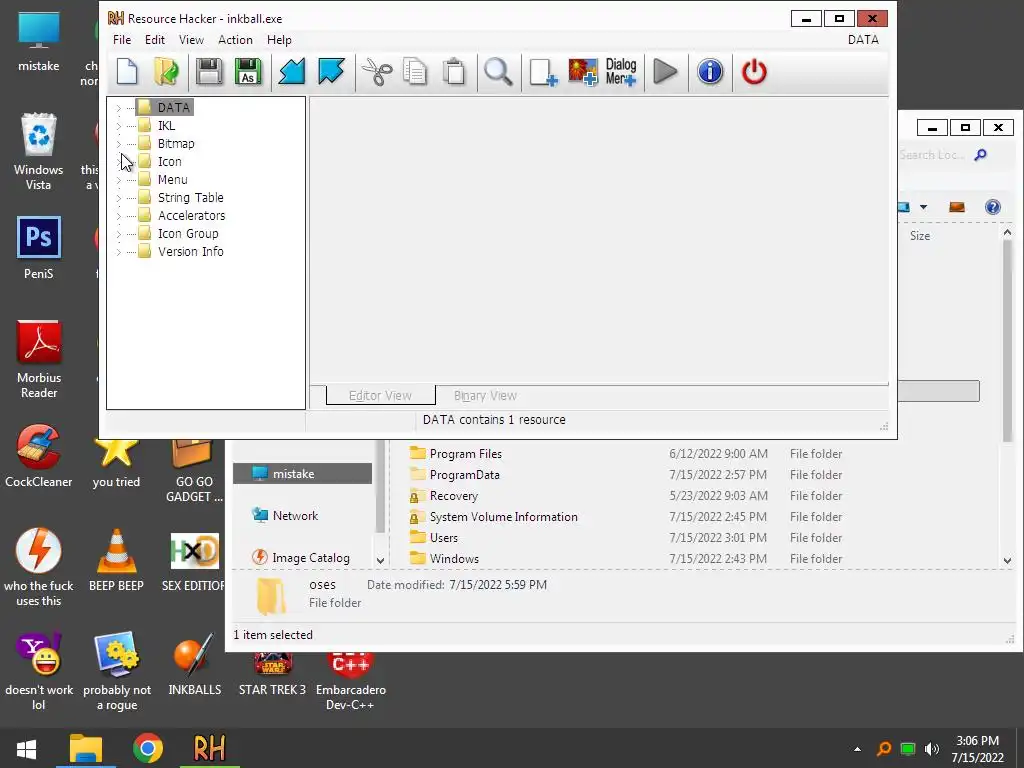Select the ProgramData folder

[x=455, y=474]
